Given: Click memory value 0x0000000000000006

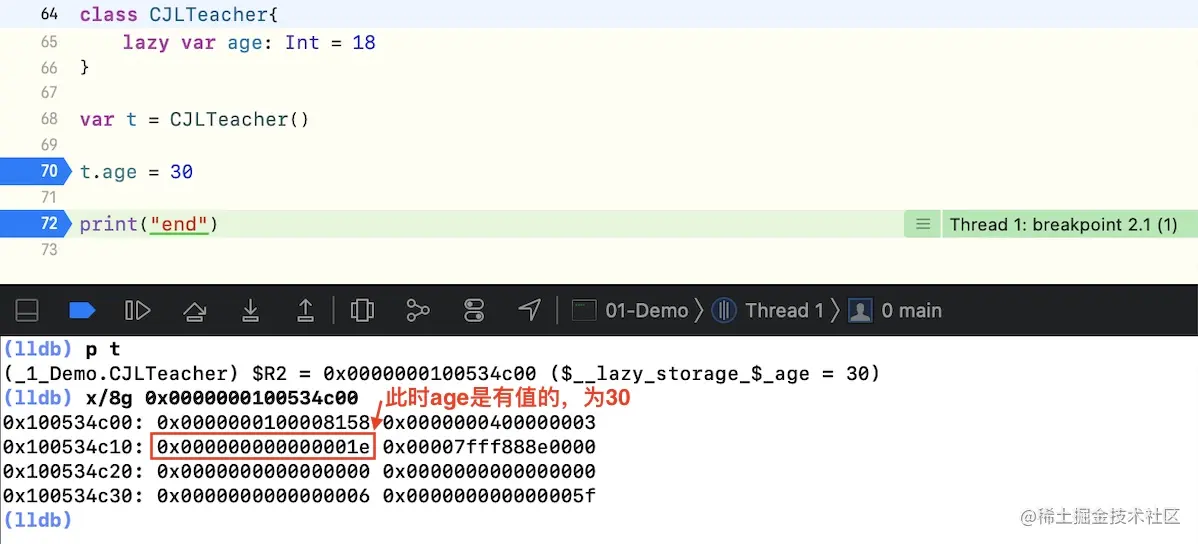Looking at the screenshot, I should click(x=264, y=497).
